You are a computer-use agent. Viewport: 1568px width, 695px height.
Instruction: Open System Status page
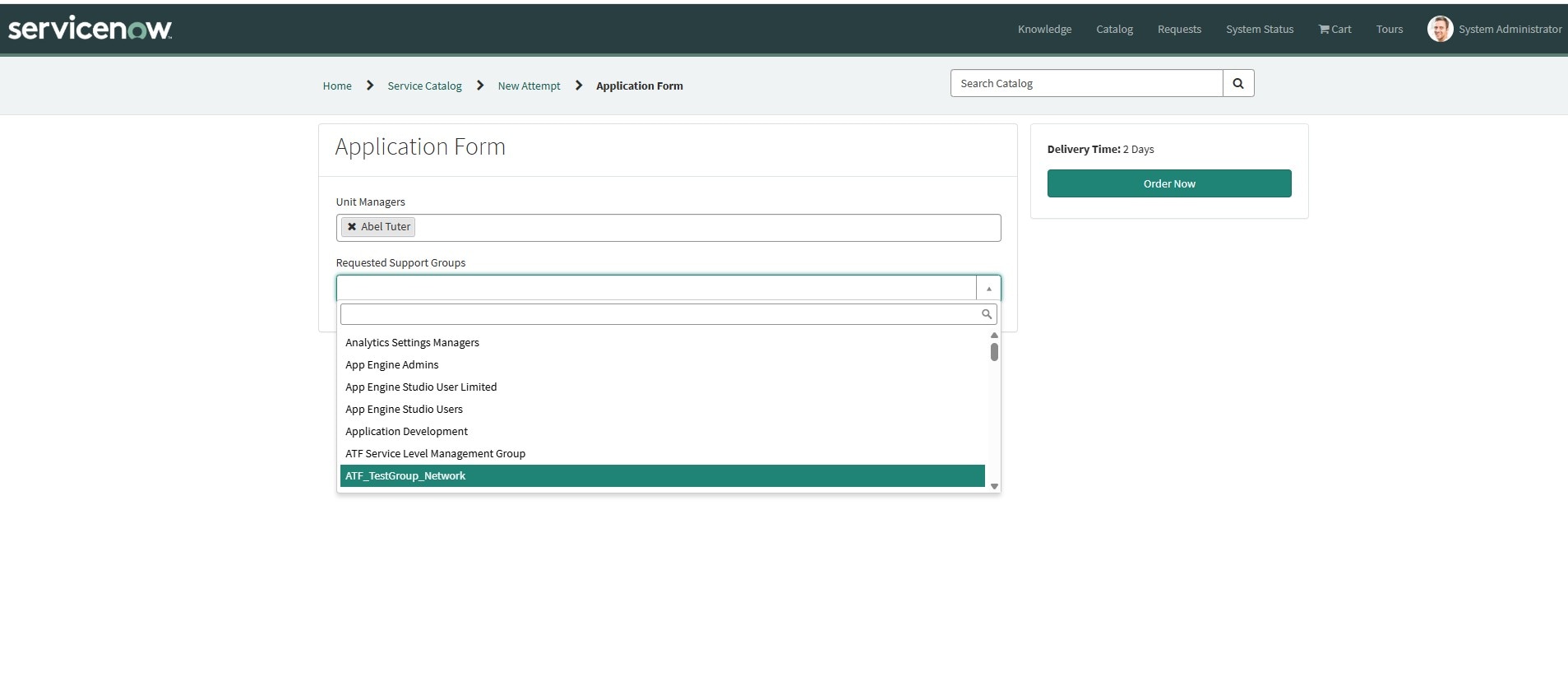click(x=1260, y=29)
